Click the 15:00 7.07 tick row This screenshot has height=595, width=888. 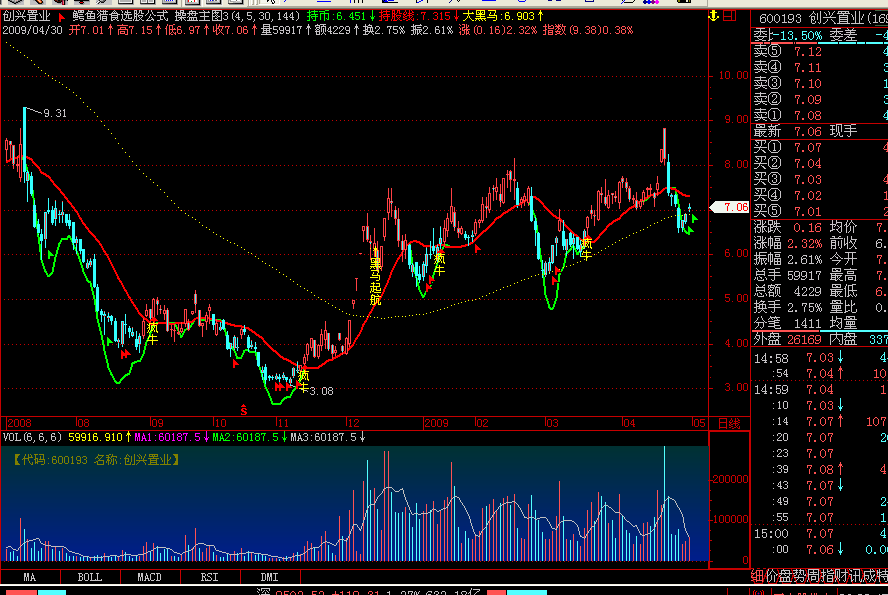coord(819,533)
